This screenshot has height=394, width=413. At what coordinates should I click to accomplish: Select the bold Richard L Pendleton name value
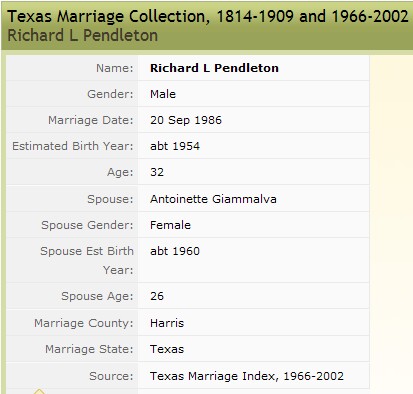(214, 68)
